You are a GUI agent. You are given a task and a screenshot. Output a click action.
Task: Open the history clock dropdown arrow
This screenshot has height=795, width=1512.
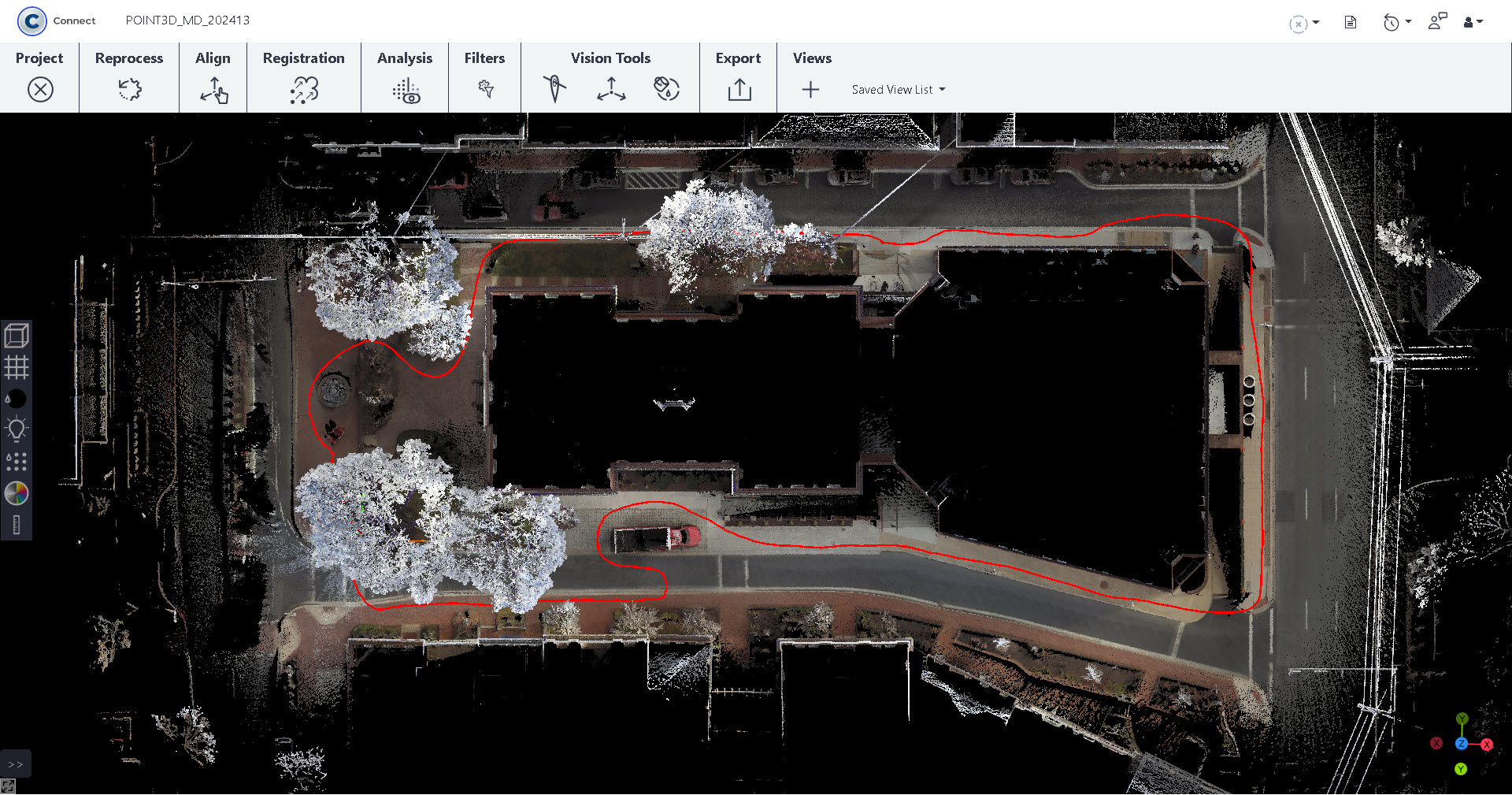point(1408,22)
